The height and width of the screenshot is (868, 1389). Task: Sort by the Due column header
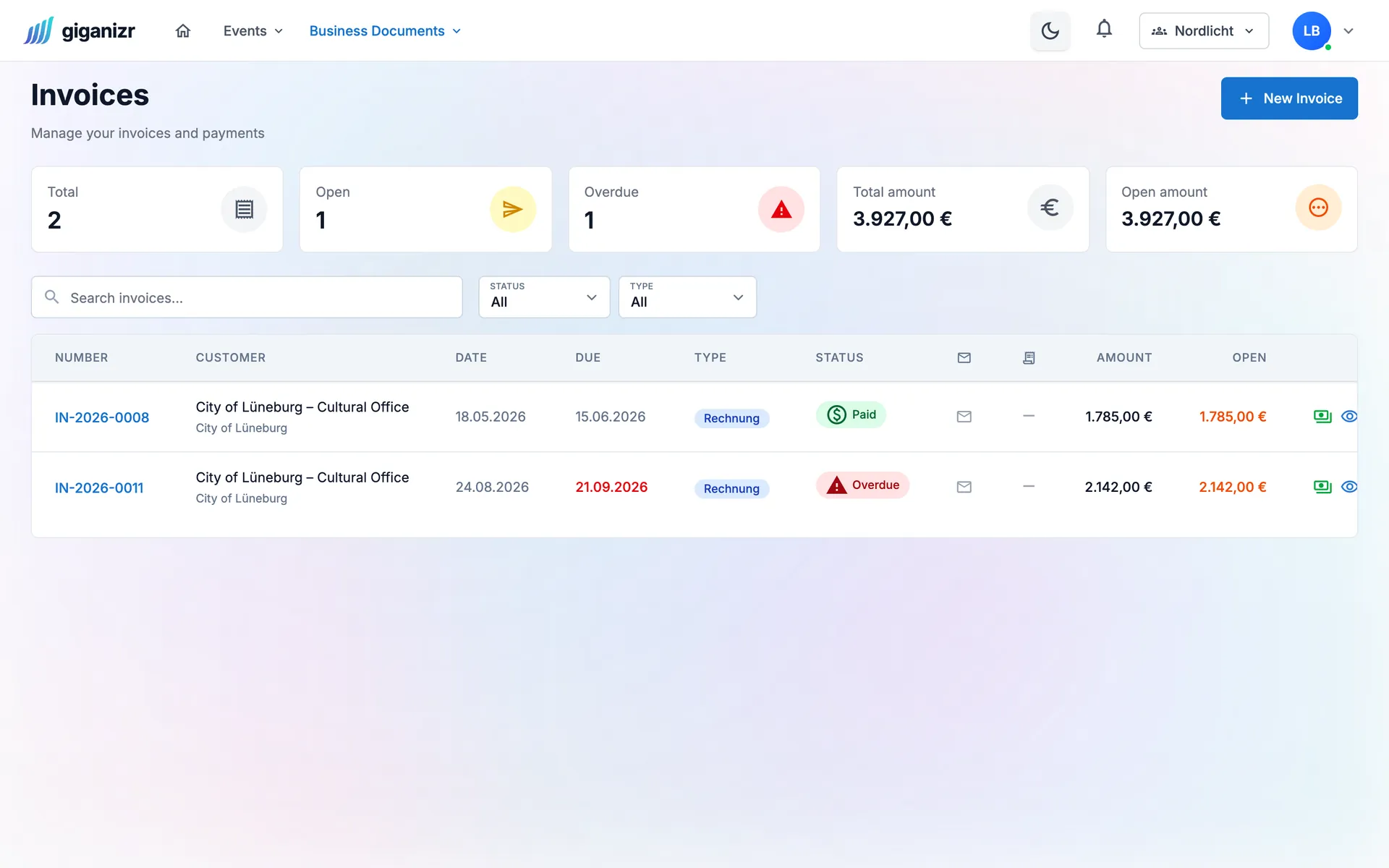coord(588,357)
